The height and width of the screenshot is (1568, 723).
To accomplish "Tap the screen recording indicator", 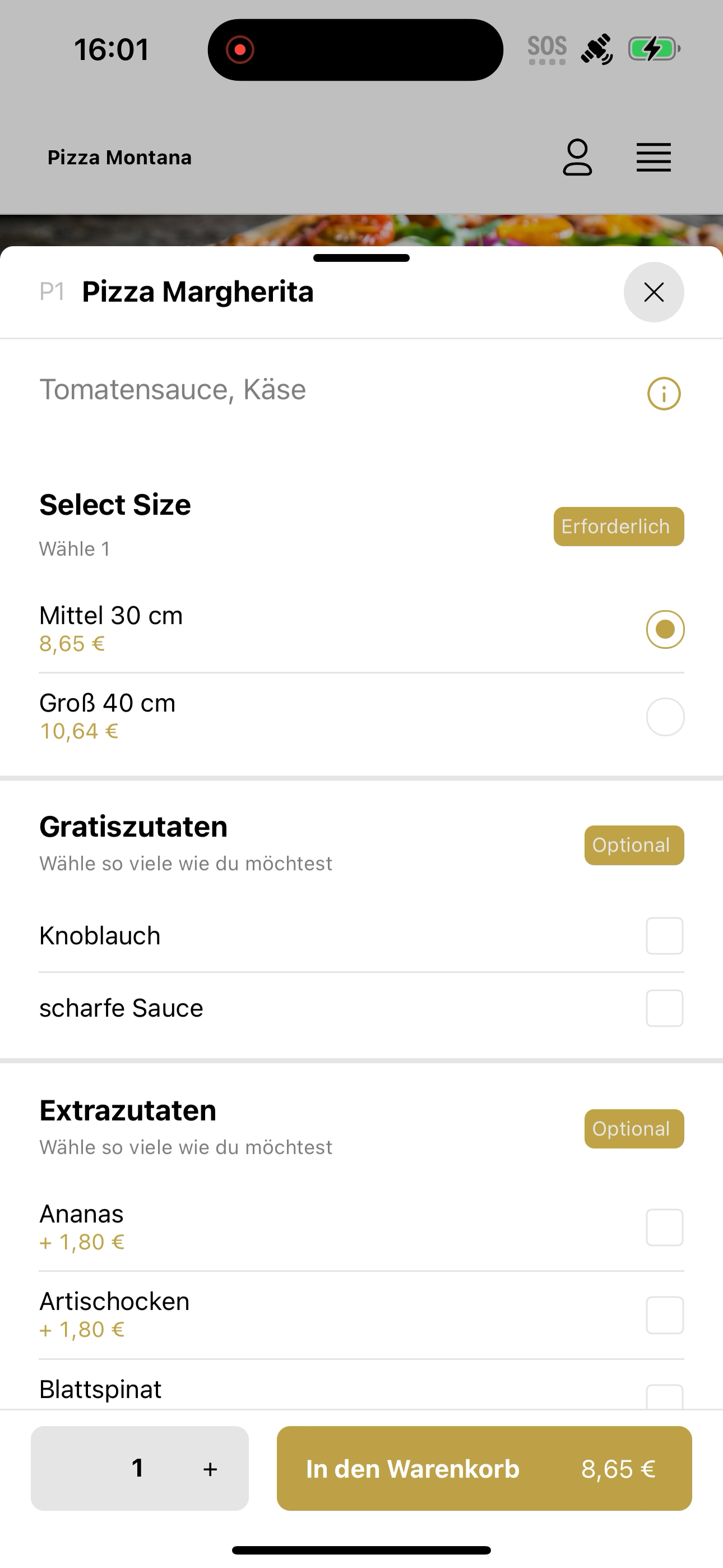I will 240,50.
